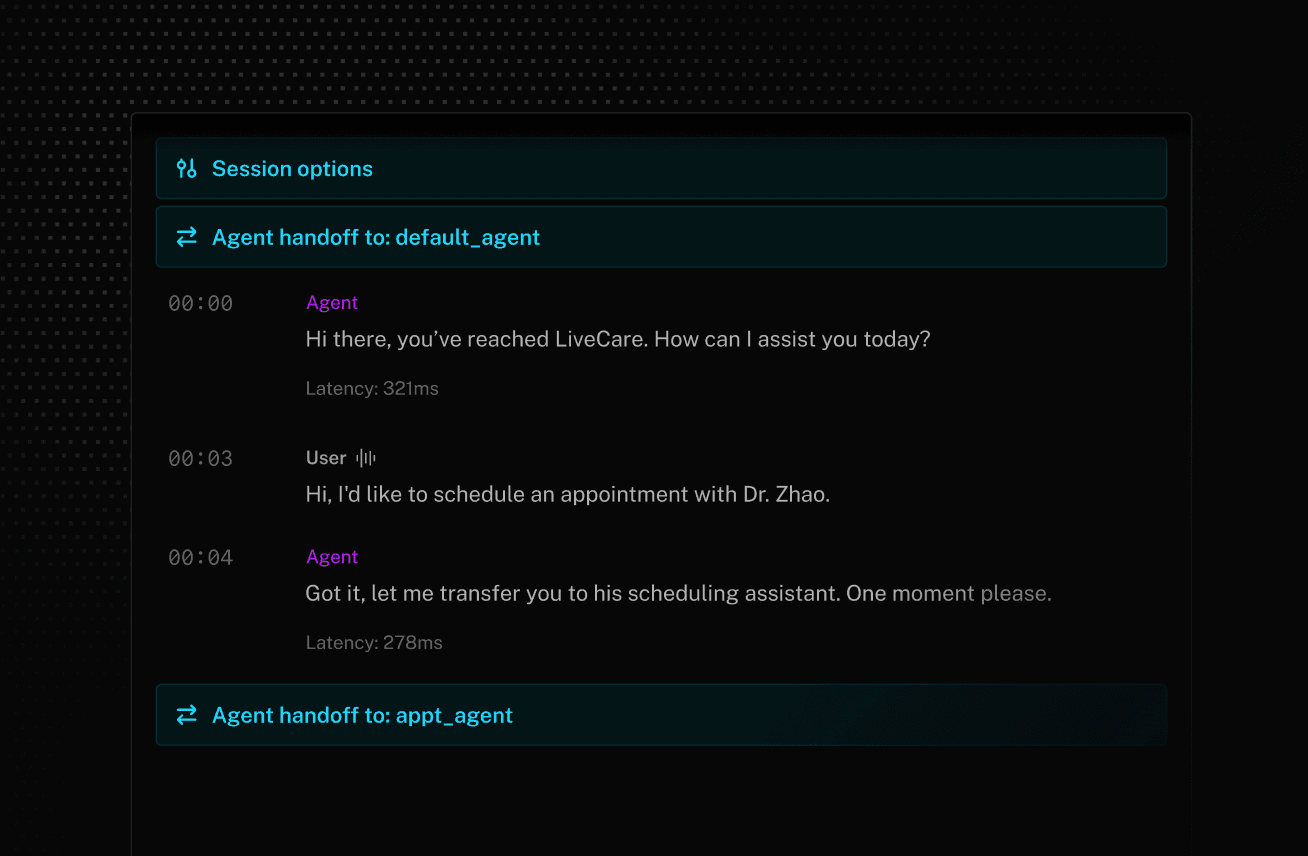Viewport: 1308px width, 856px height.
Task: Click the audio waveform icon beside User
Action: (x=366, y=458)
